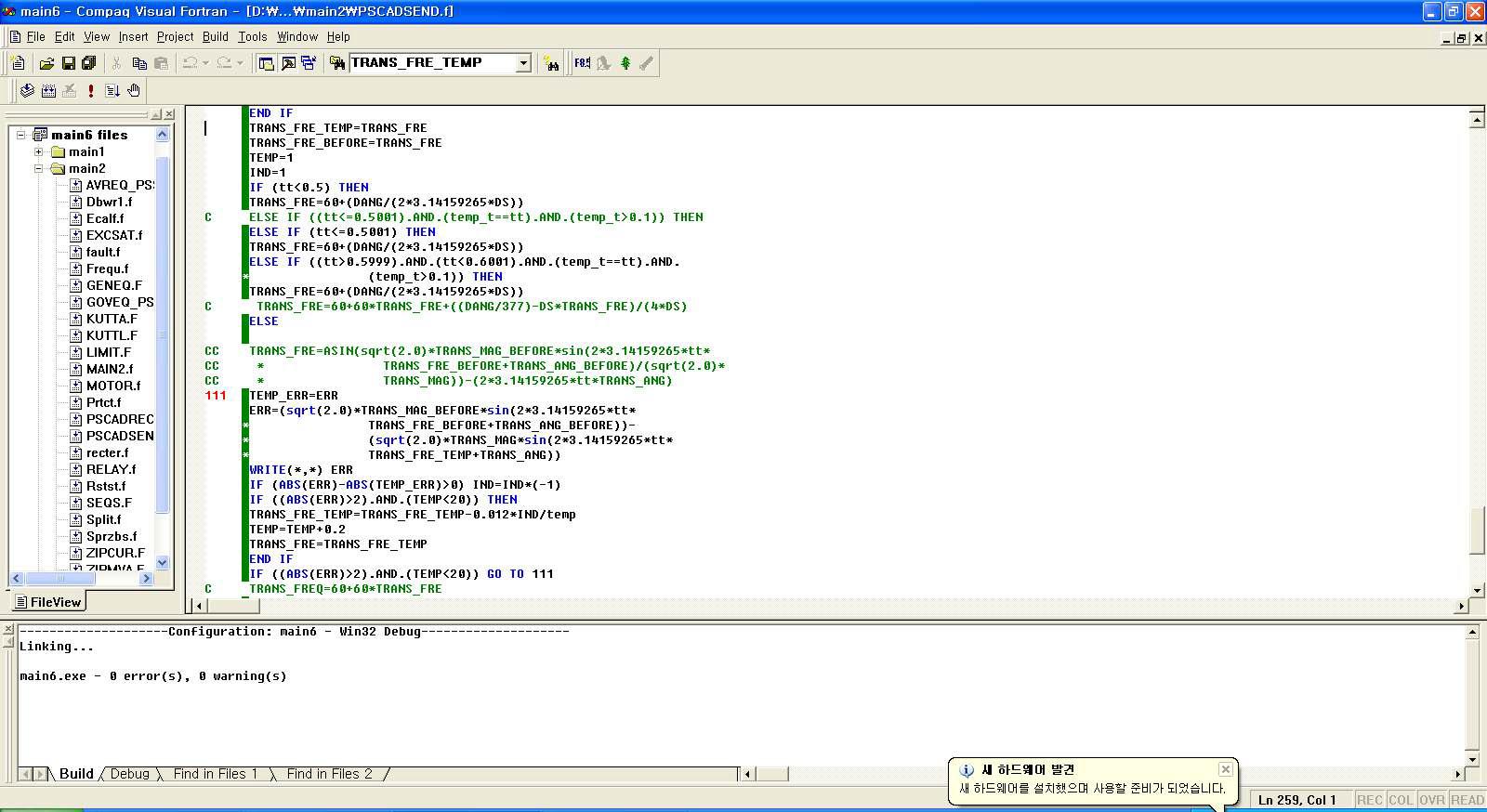This screenshot has height=812, width=1487.
Task: Expand the main1 folder in FileView
Action: pos(38,151)
